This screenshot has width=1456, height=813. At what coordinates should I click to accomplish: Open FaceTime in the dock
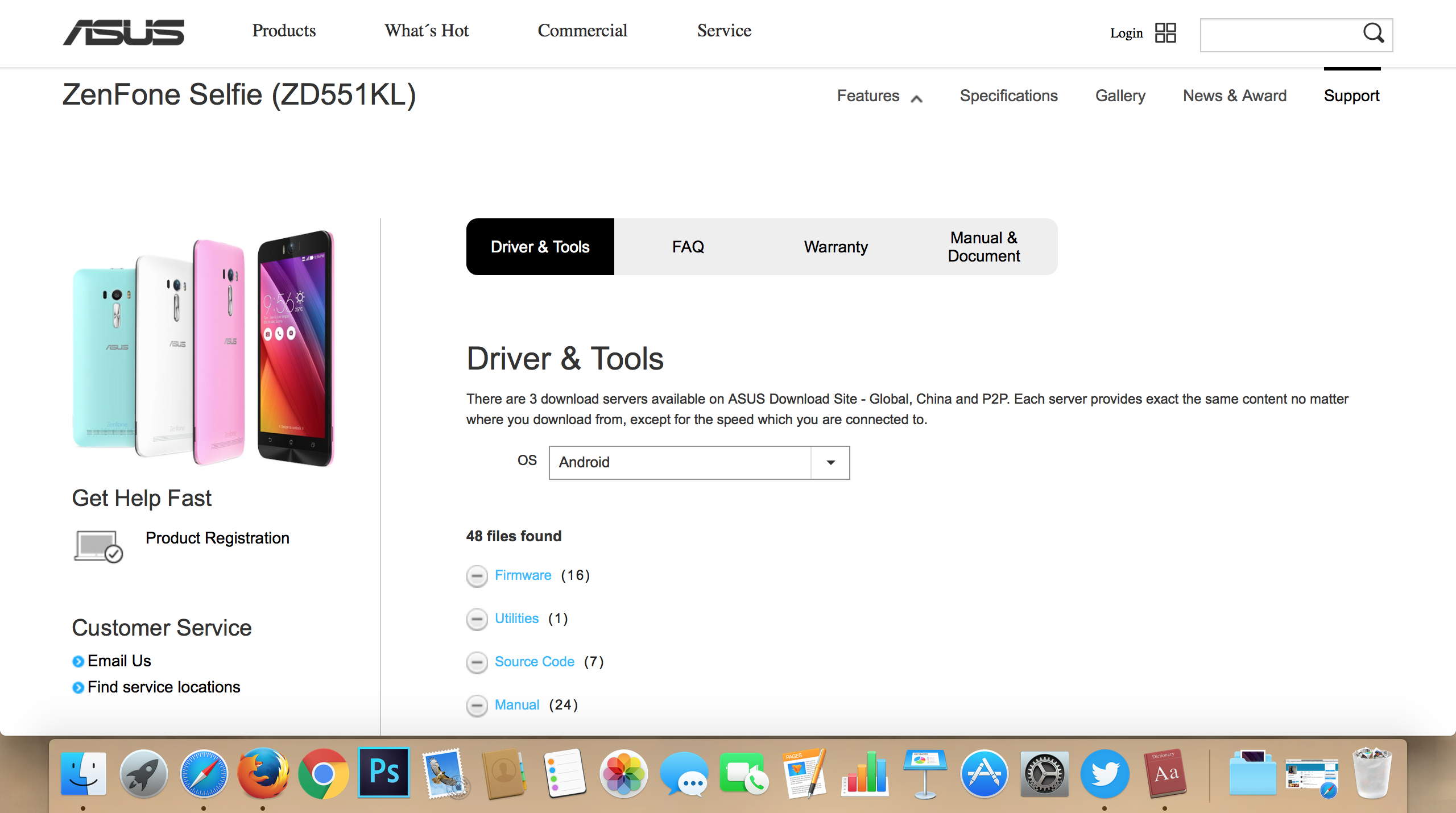744,773
